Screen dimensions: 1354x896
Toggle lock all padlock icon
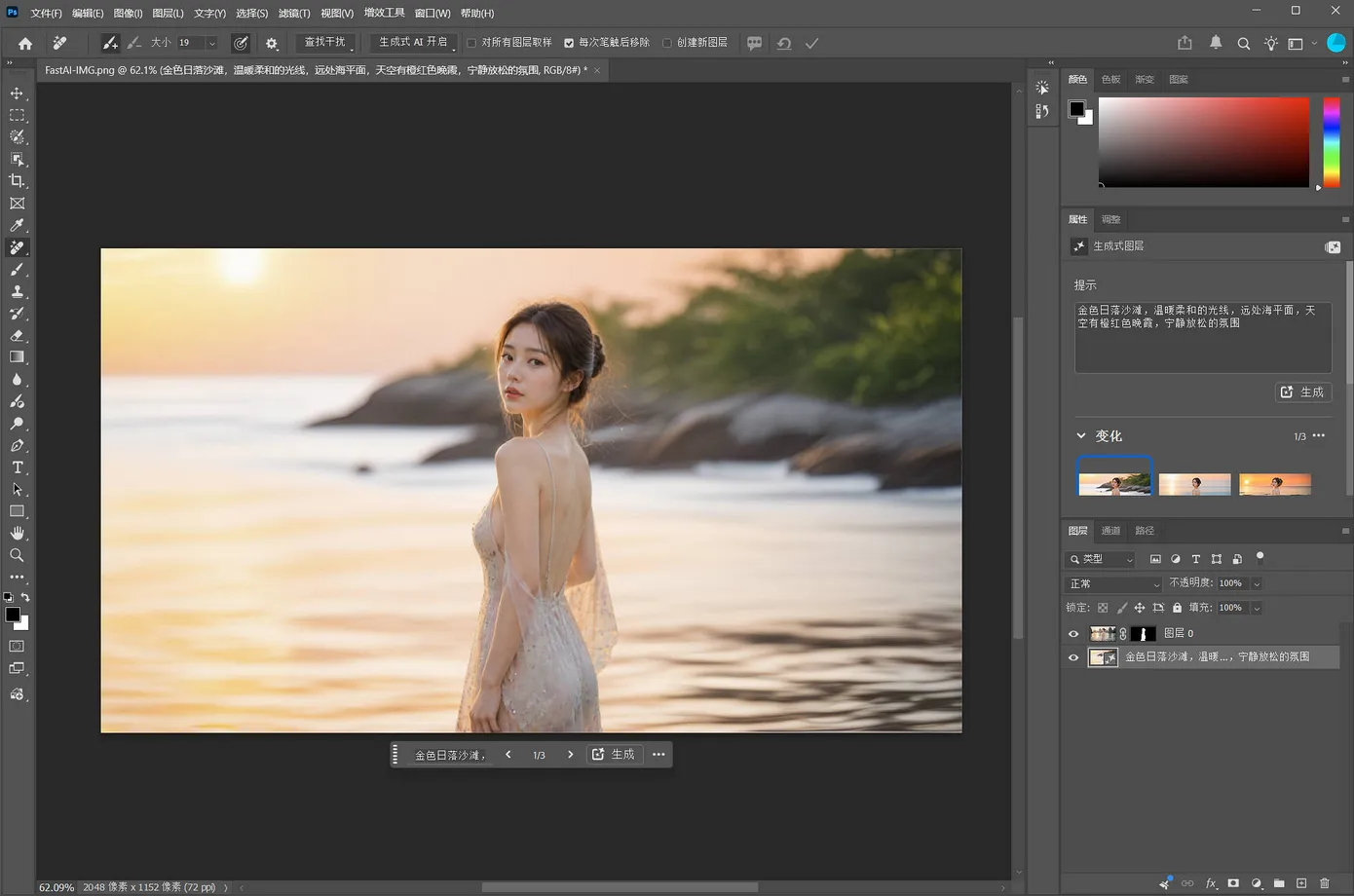coord(1177,608)
